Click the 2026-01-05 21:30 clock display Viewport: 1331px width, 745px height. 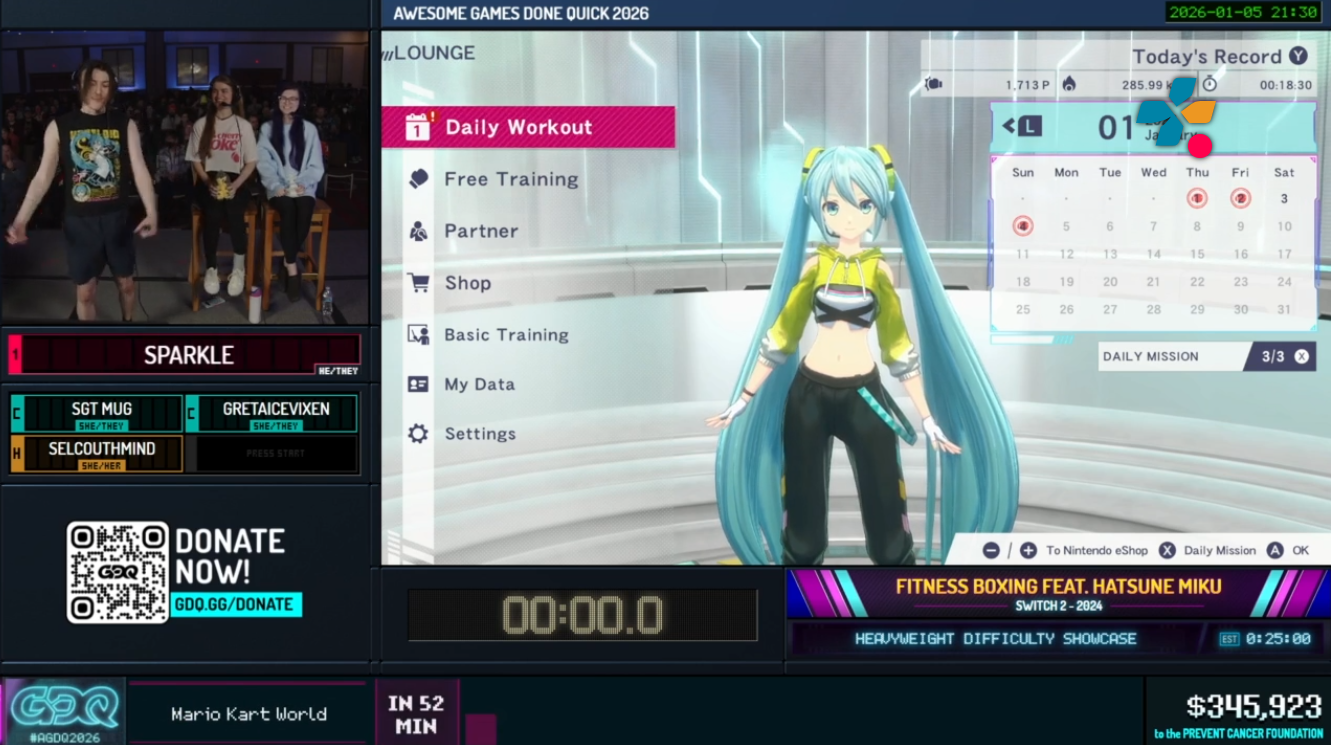[x=1243, y=12]
